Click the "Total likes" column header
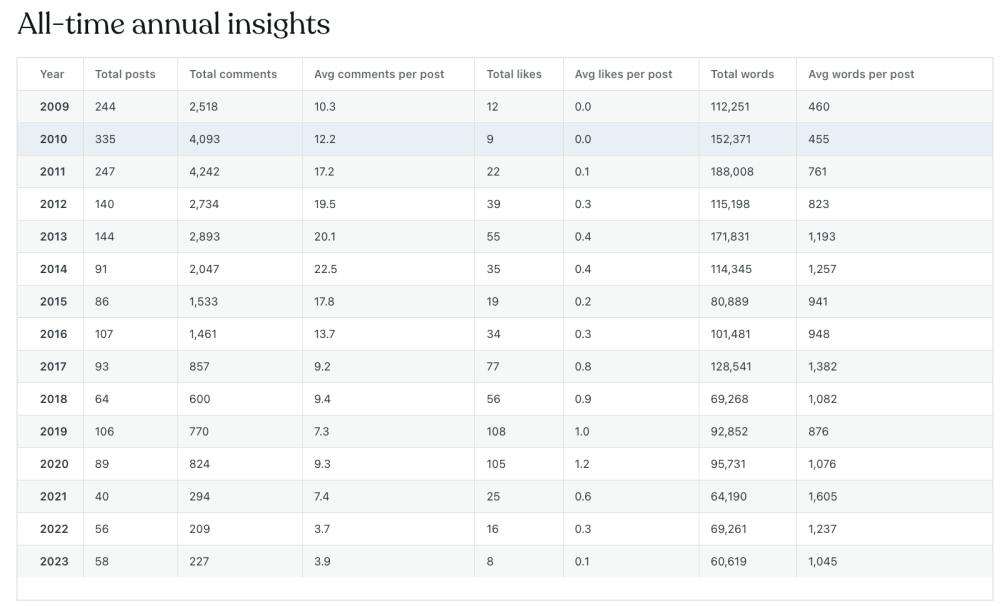This screenshot has width=1000, height=606. [x=514, y=74]
